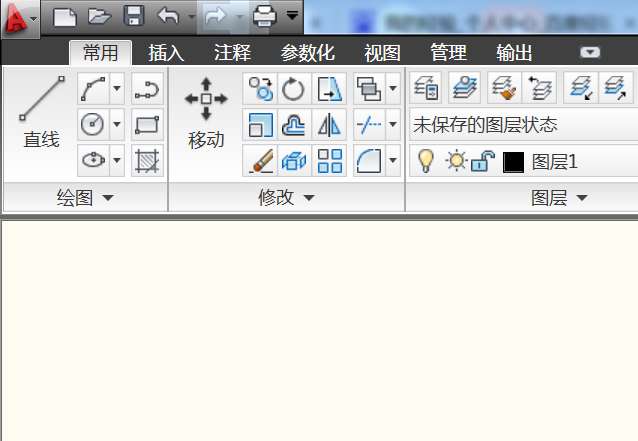Image resolution: width=638 pixels, height=441 pixels.
Task: Toggle layer on/off light bulb
Action: click(425, 161)
